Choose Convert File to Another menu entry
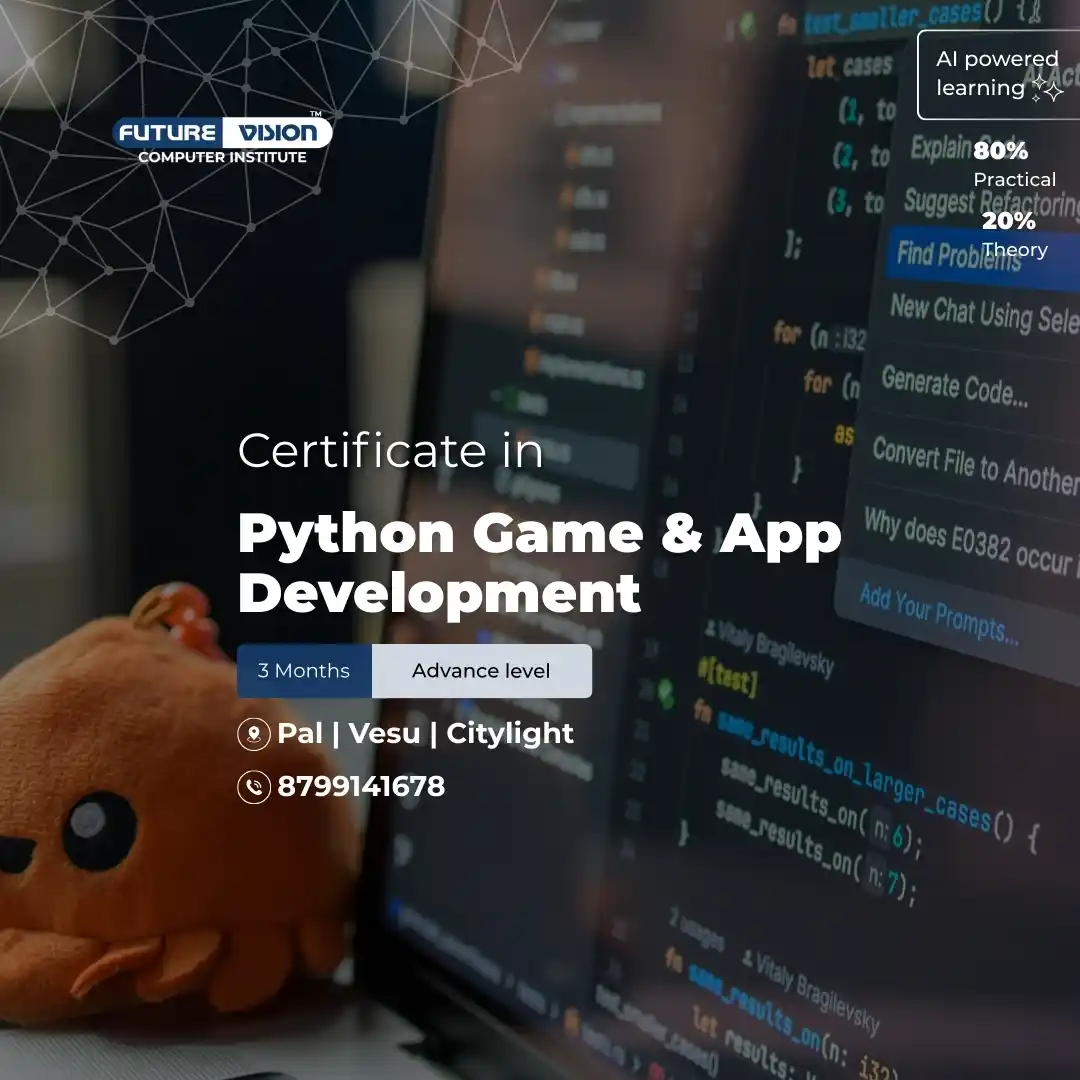 [x=975, y=467]
